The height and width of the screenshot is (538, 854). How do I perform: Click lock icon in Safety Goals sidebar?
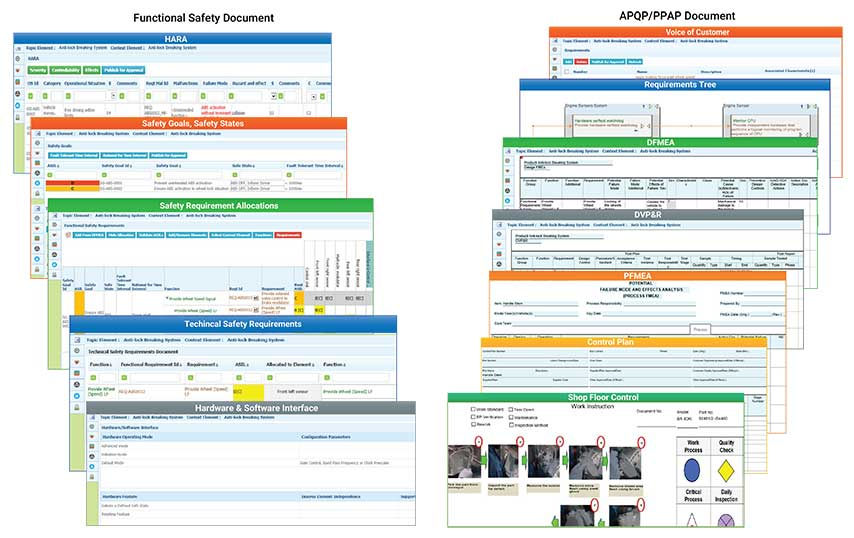click(x=38, y=193)
